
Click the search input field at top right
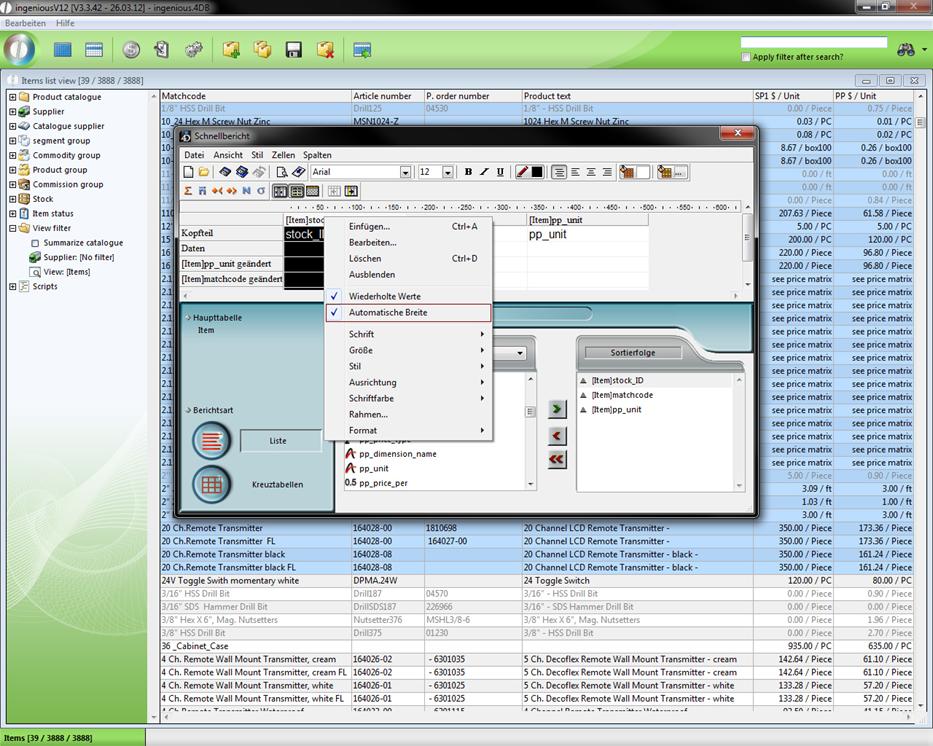point(813,43)
